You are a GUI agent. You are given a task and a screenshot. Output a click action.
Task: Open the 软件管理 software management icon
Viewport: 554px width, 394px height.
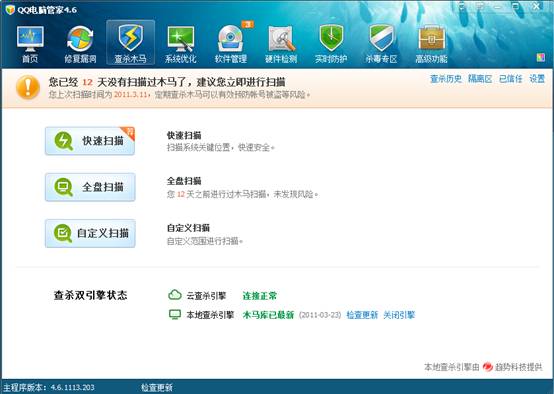click(231, 44)
